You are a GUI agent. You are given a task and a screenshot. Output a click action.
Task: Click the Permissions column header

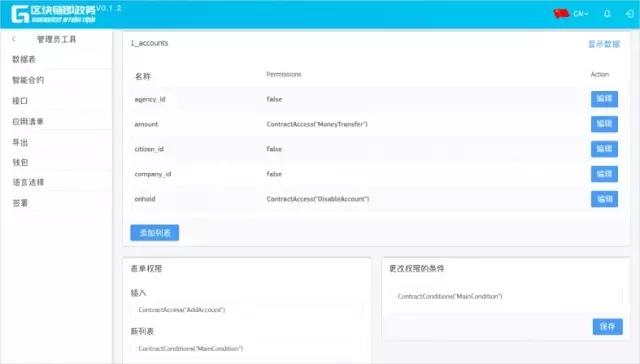(284, 74)
